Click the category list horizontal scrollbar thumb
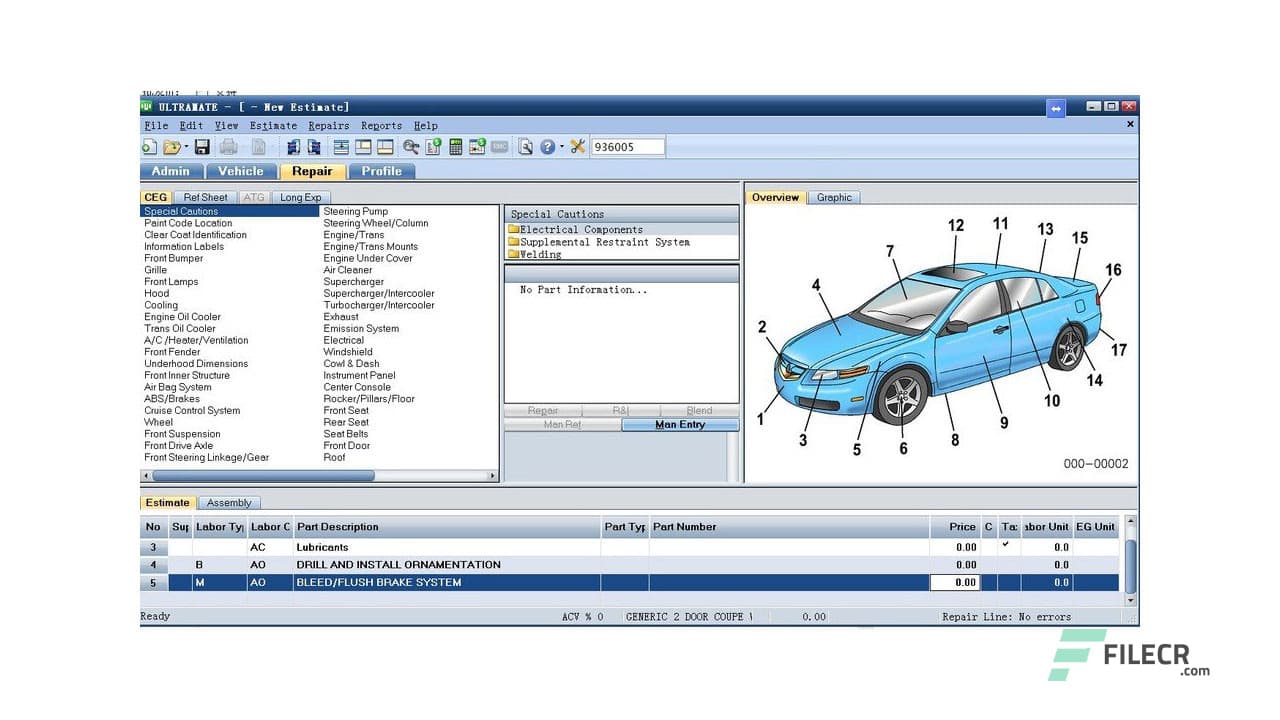1280x720 pixels. 262,476
